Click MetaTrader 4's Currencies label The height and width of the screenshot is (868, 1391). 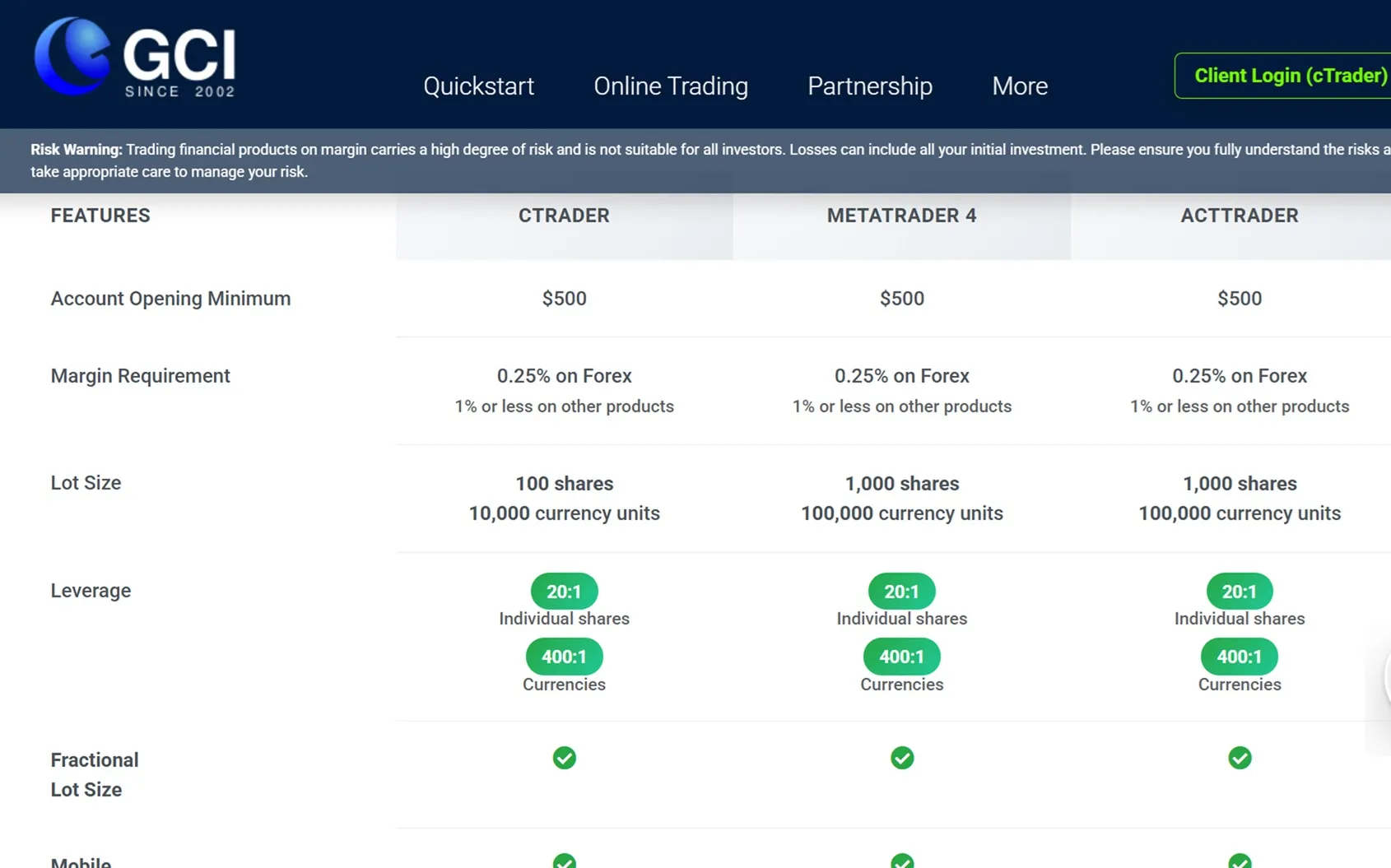[902, 685]
